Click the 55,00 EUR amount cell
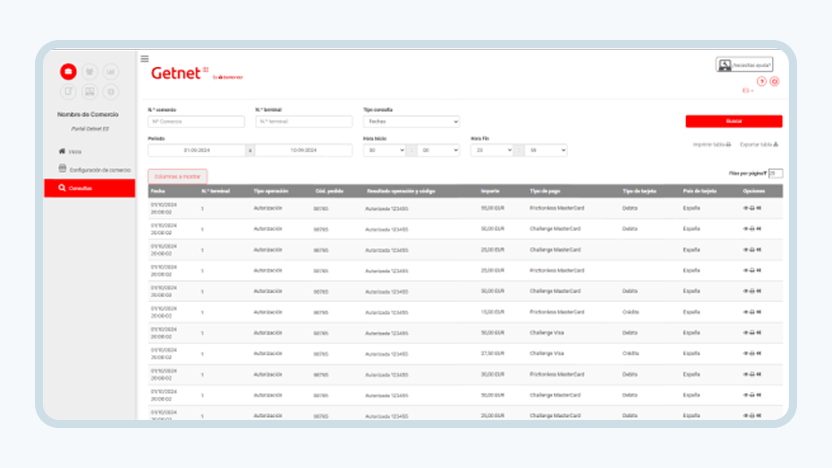The height and width of the screenshot is (468, 832). click(x=492, y=208)
